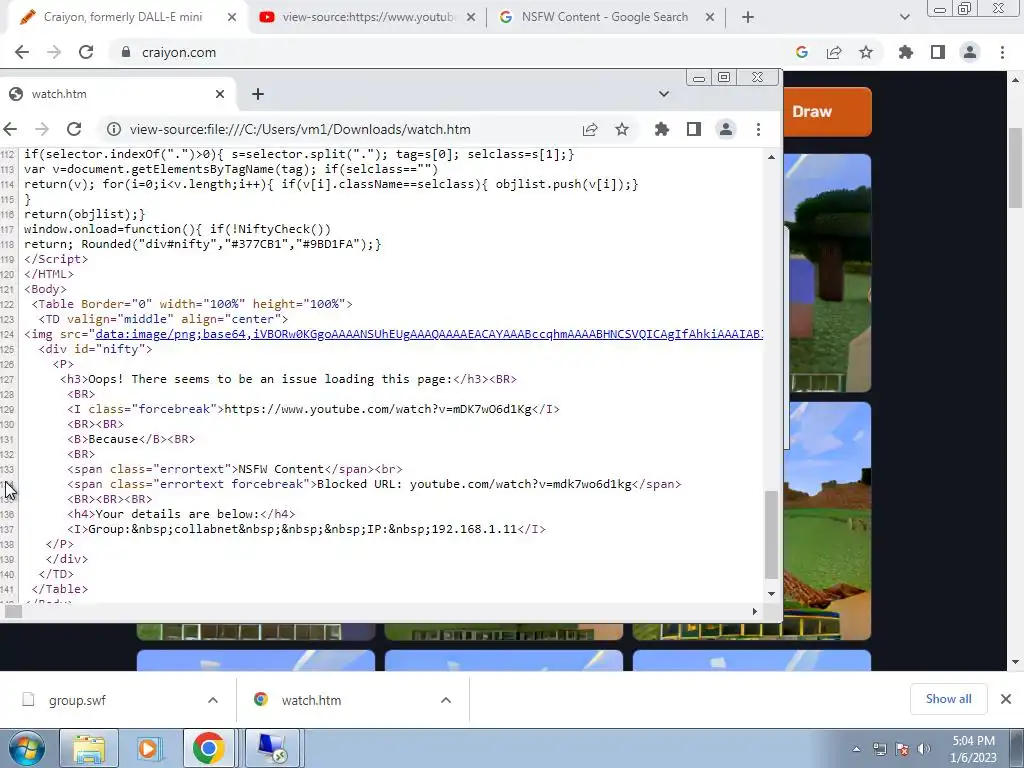Viewport: 1024px width, 768px height.
Task: Open profile icon in the watch.htm window
Action: click(x=726, y=129)
